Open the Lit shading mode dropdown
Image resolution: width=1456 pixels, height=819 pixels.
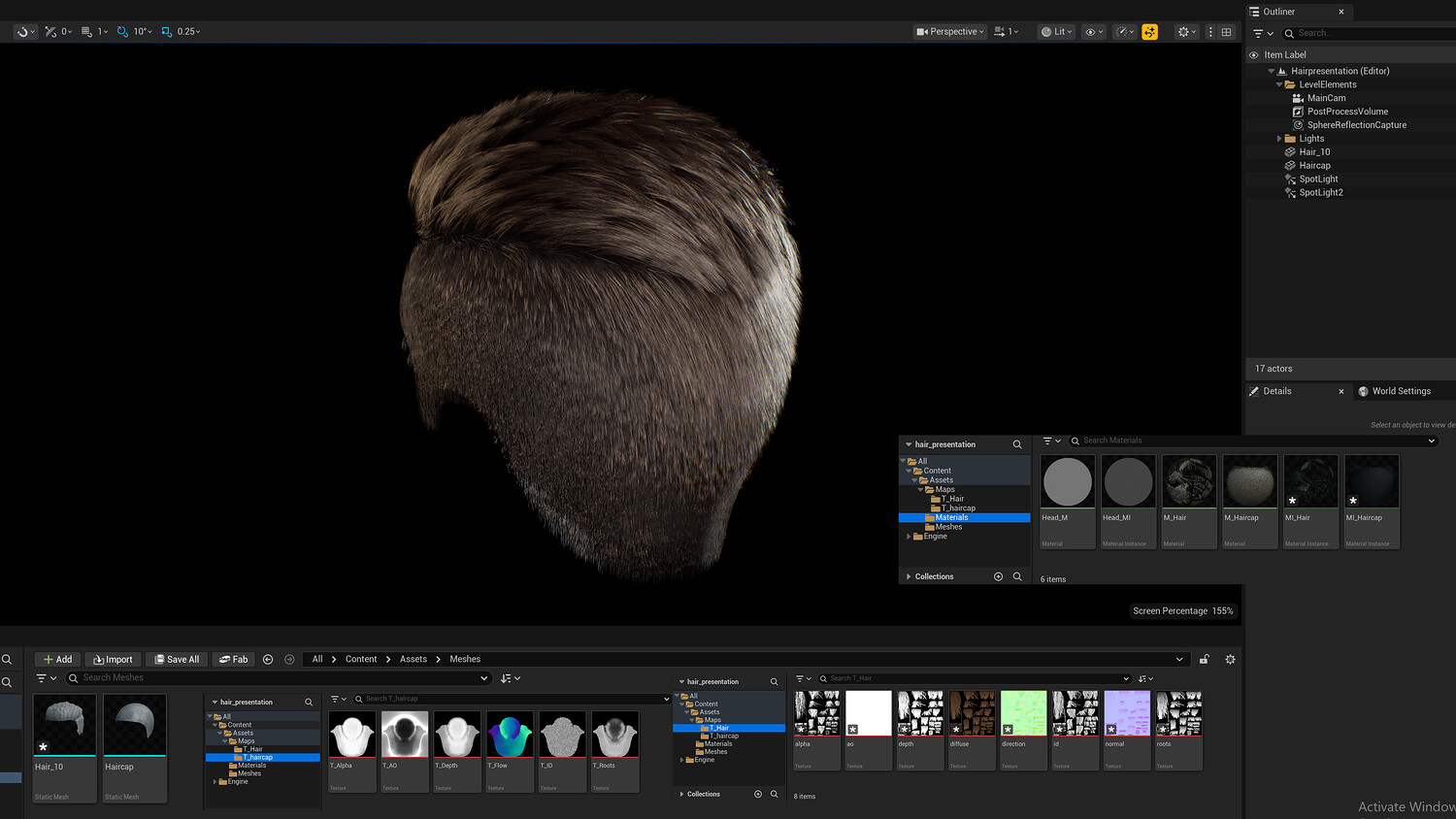tap(1056, 32)
